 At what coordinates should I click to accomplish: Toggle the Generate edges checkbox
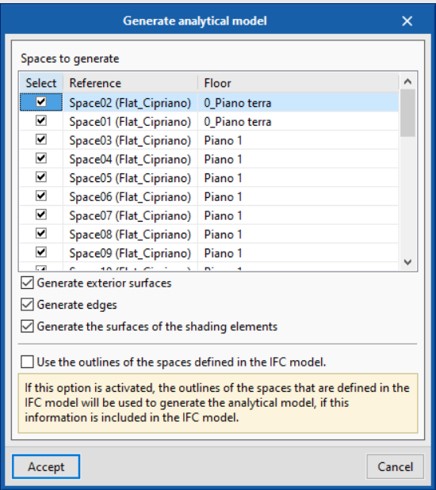[27, 305]
